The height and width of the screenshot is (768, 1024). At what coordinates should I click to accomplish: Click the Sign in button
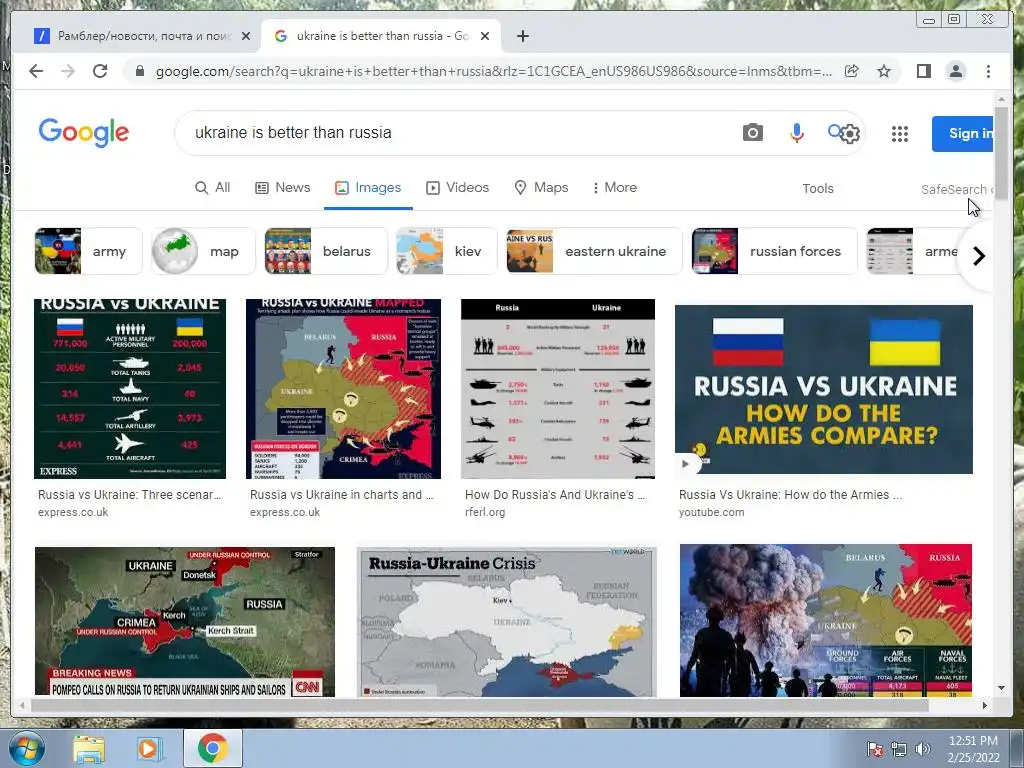click(x=963, y=133)
